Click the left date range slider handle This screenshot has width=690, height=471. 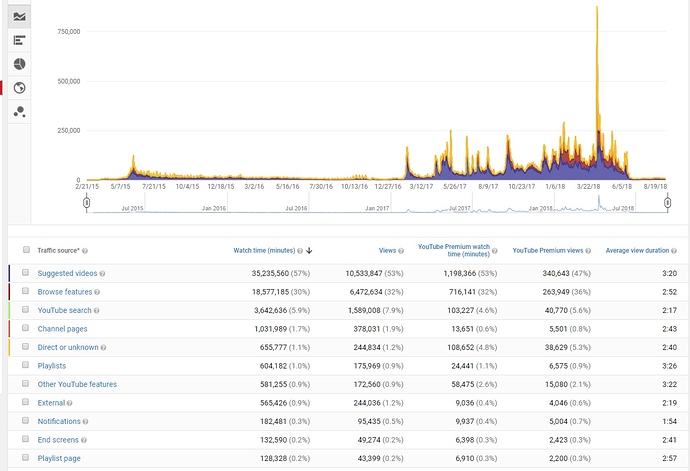tap(87, 203)
